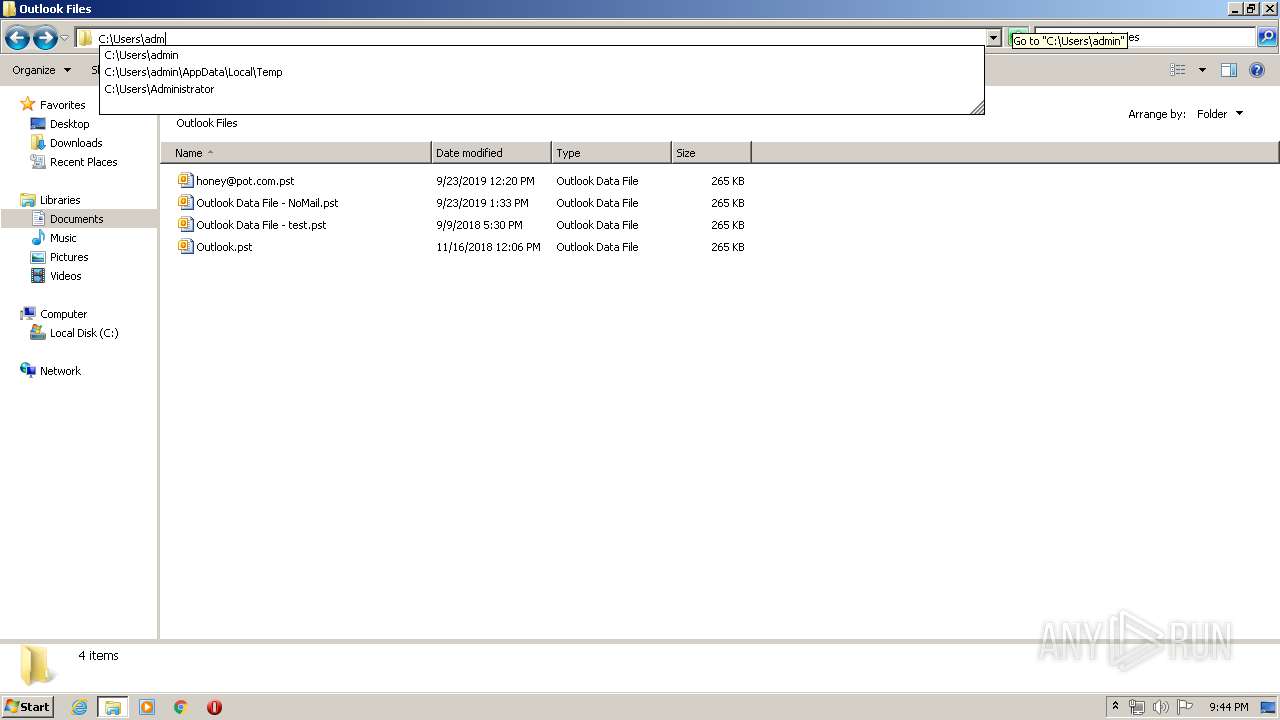
Task: Toggle the preview pane
Action: coord(1229,70)
